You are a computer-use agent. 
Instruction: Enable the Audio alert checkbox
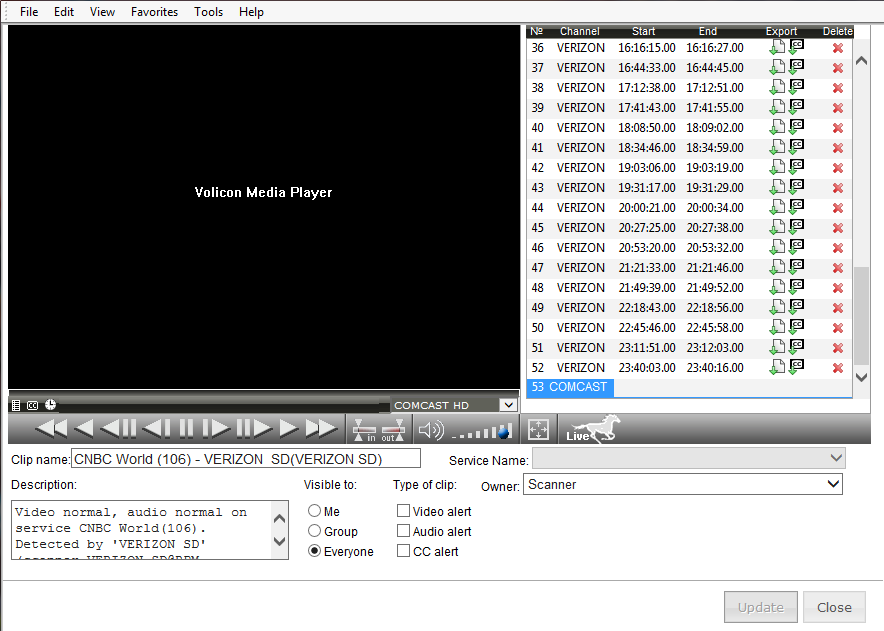click(x=403, y=531)
